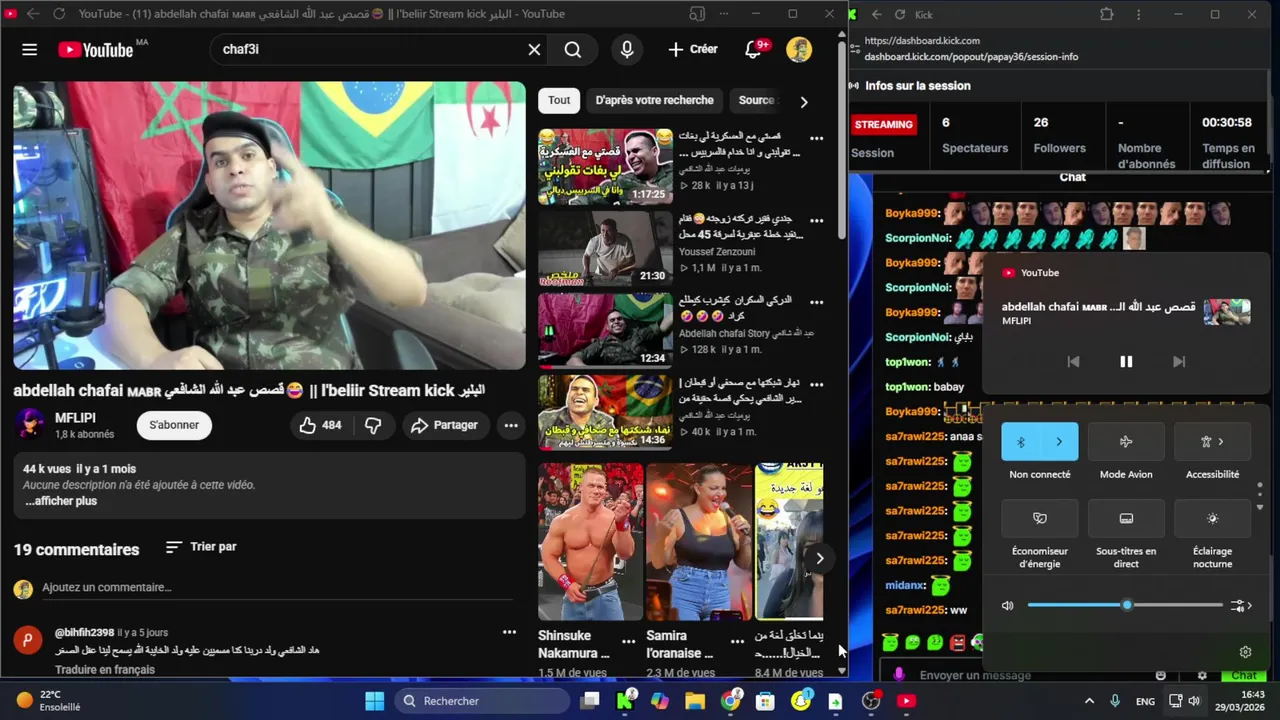Show hidden tray icons chevron
Screen dimensions: 1280x720
(1089, 701)
